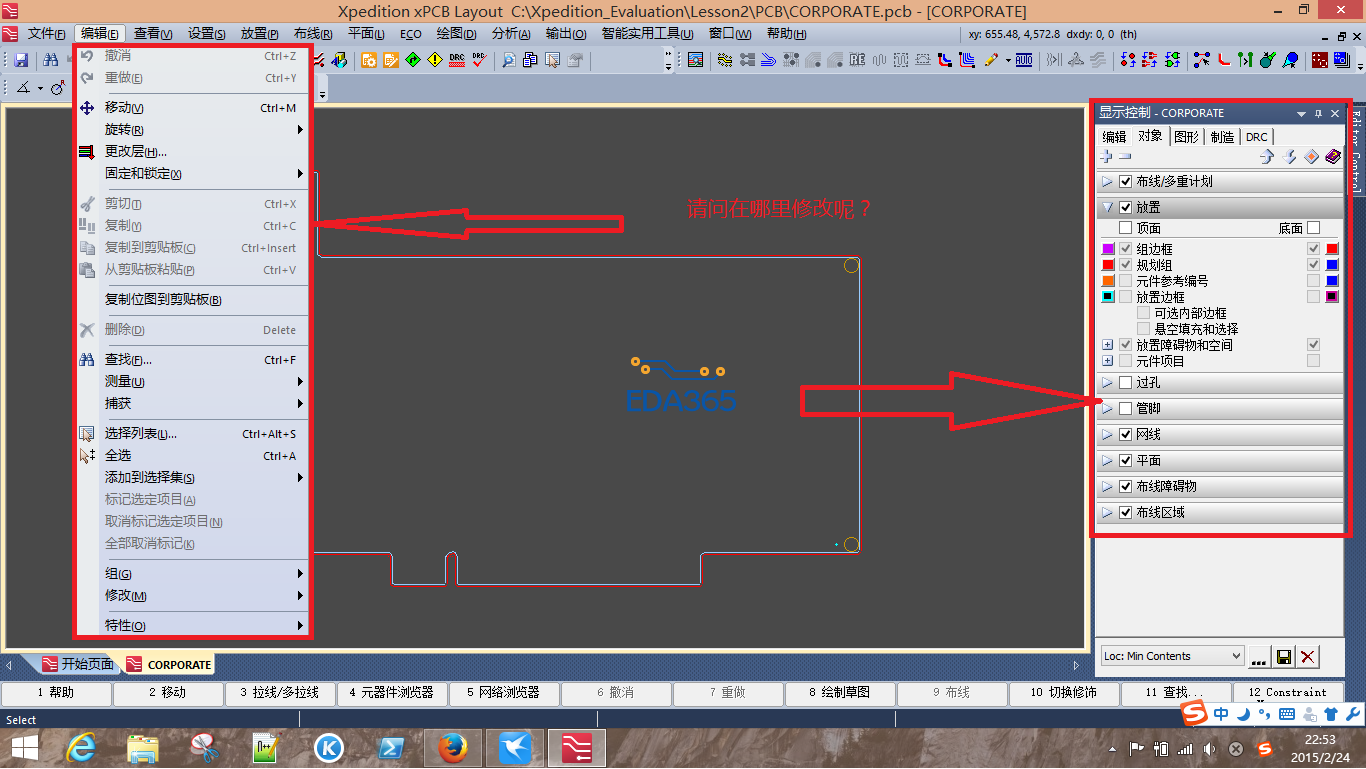Switch to the DRC tab in Display Control
The width and height of the screenshot is (1366, 769).
tap(1257, 137)
